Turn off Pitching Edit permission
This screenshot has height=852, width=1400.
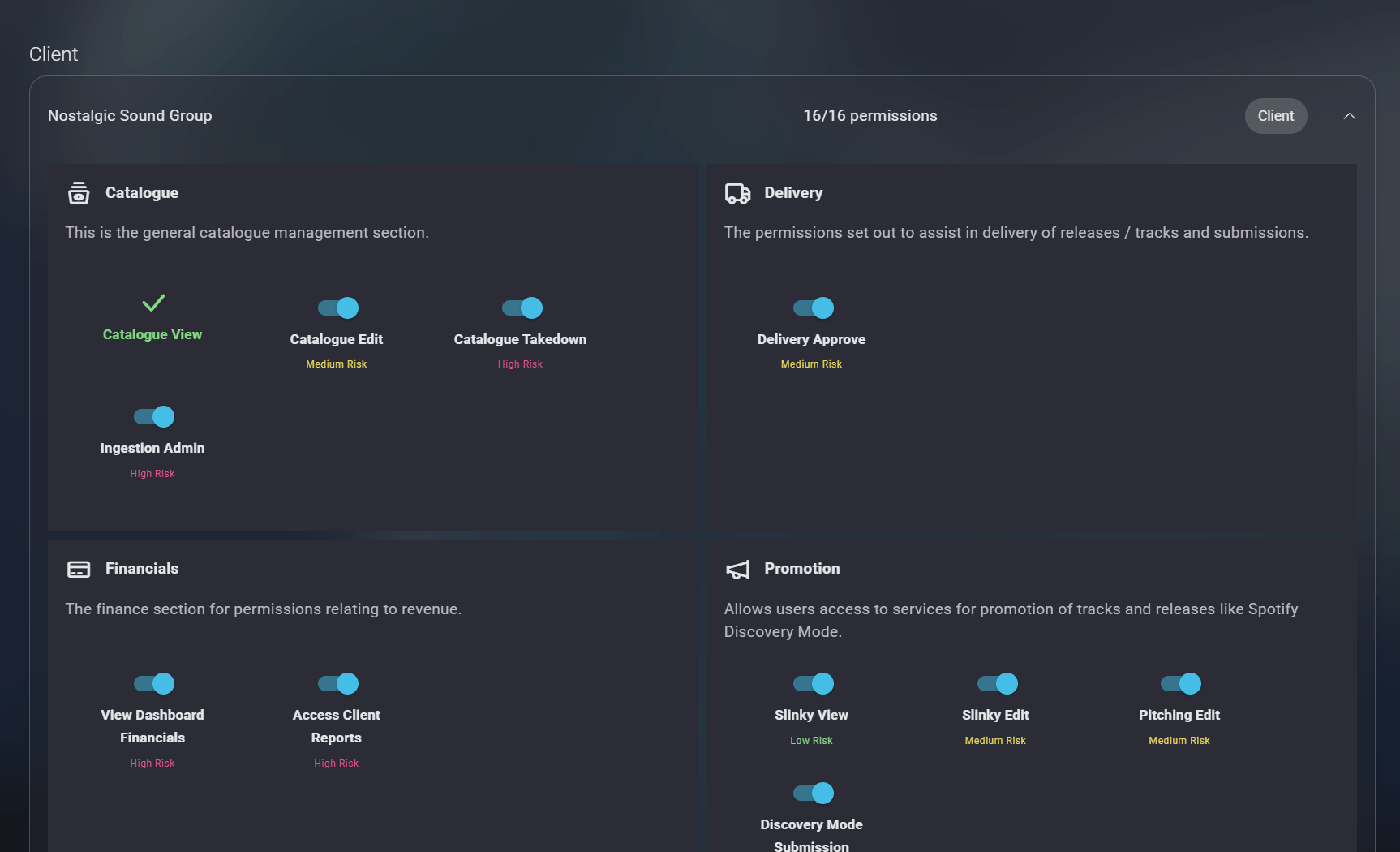tap(1180, 683)
